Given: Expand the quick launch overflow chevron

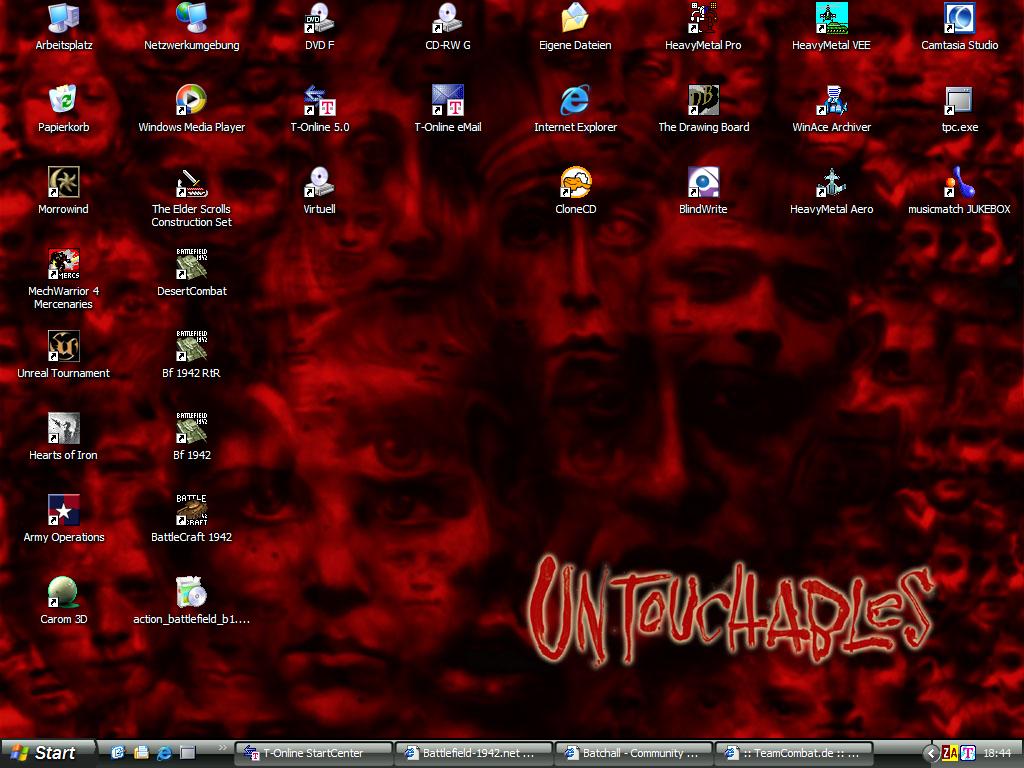Looking at the screenshot, I should [x=223, y=747].
